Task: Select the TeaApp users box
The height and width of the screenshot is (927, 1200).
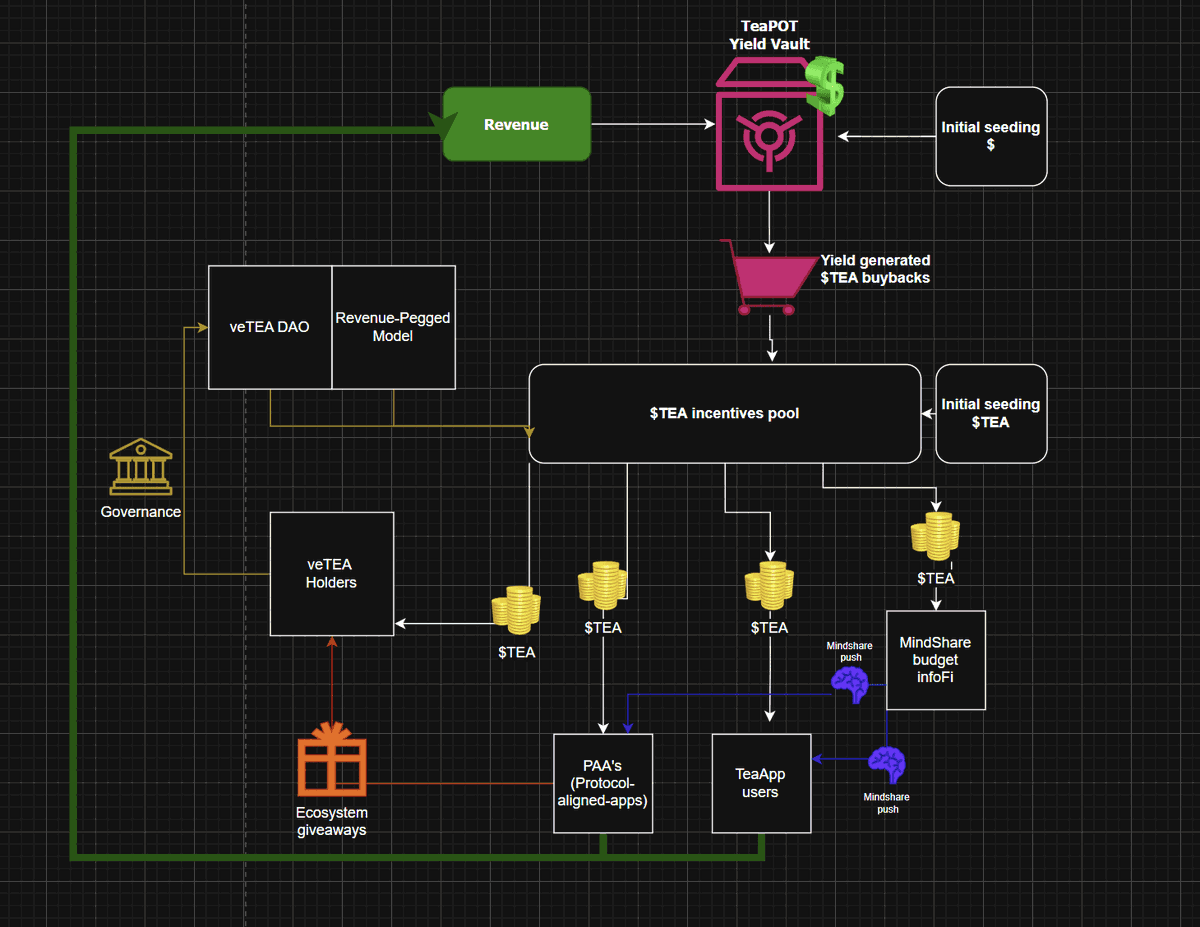Action: click(x=761, y=783)
